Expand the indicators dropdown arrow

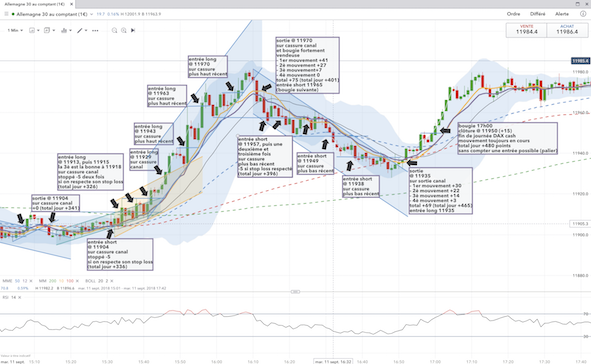pos(70,30)
